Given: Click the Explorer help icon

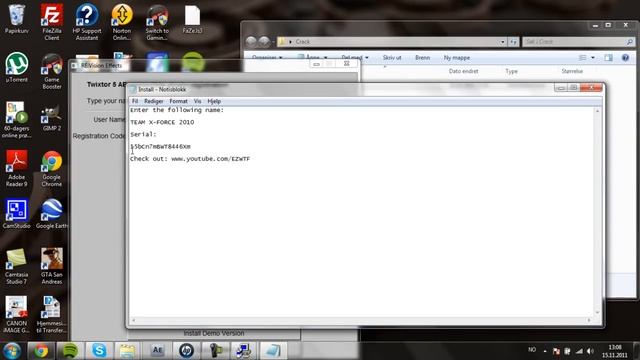Looking at the screenshot, I should coord(625,58).
